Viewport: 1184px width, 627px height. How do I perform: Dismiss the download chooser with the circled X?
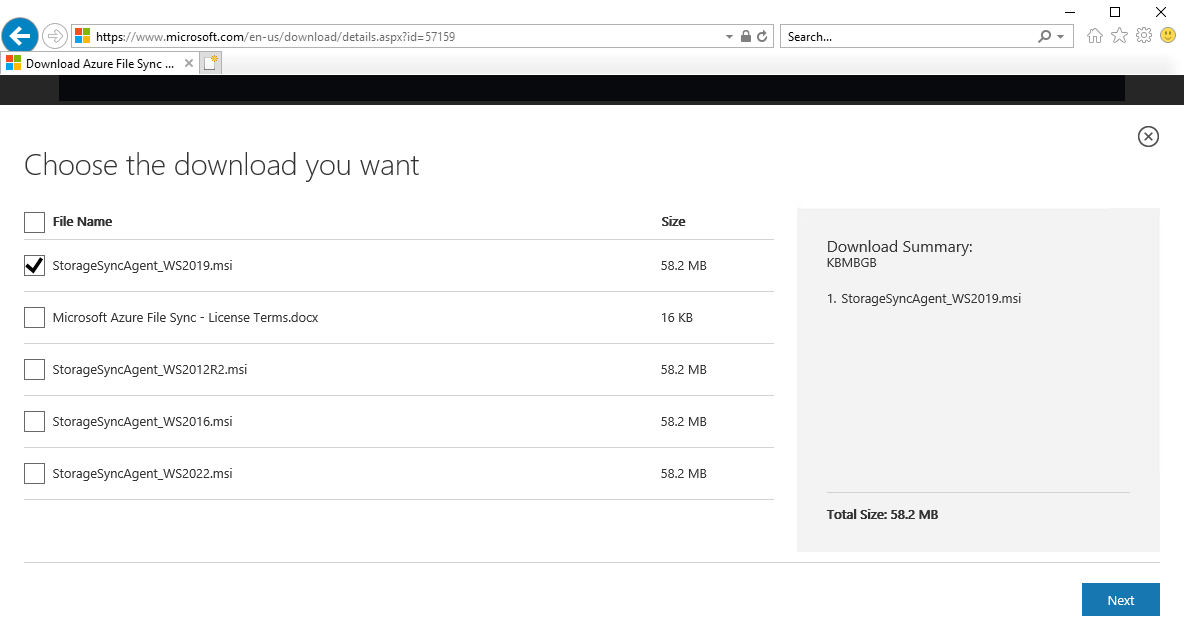(1148, 136)
